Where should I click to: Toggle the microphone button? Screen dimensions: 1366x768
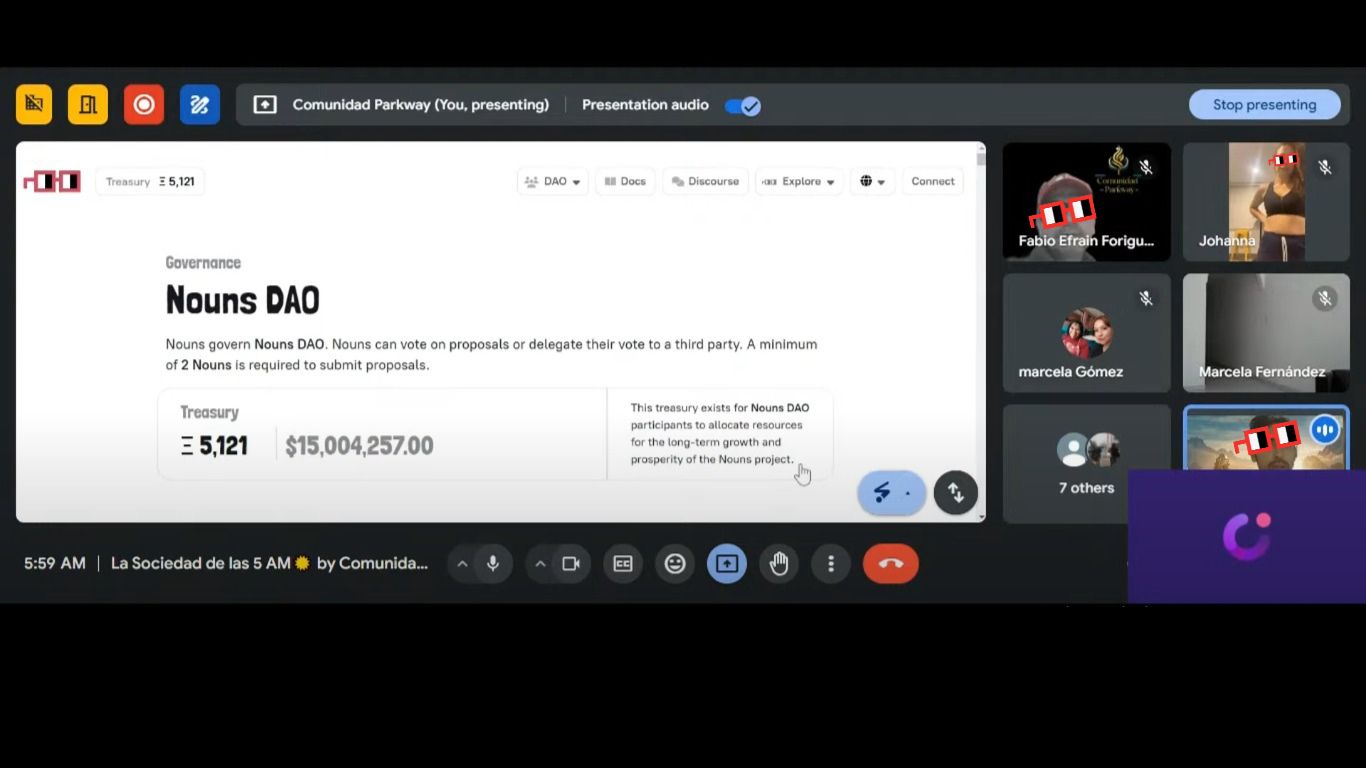[492, 564]
